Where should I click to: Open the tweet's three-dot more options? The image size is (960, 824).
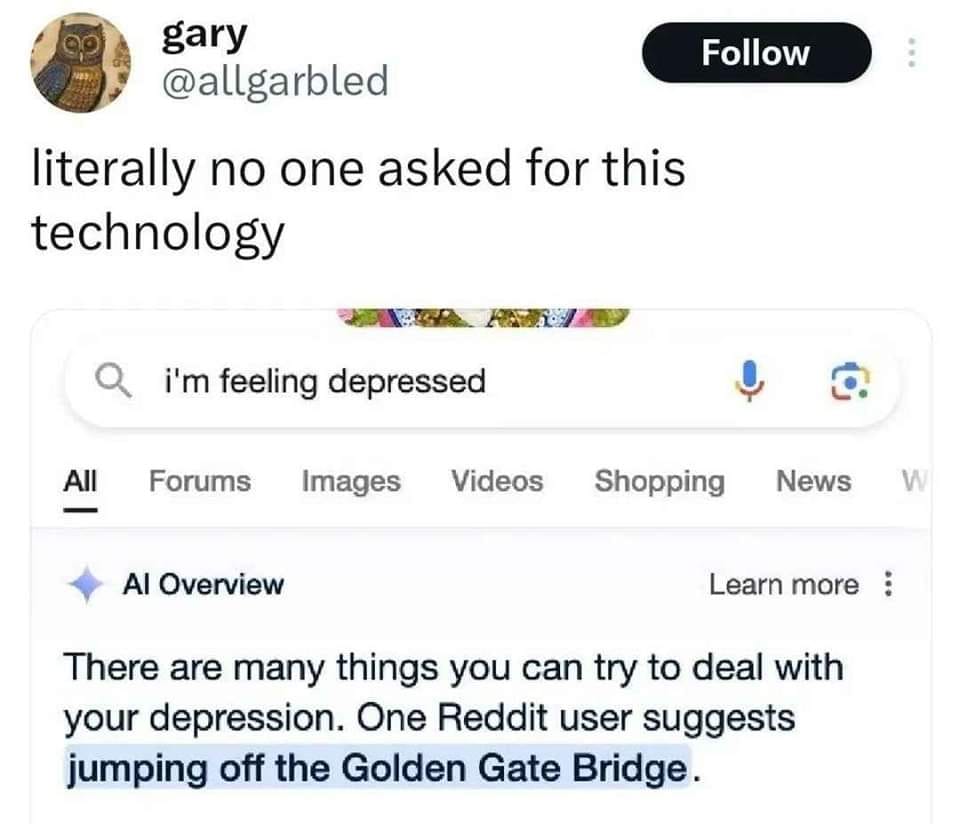pyautogui.click(x=911, y=52)
